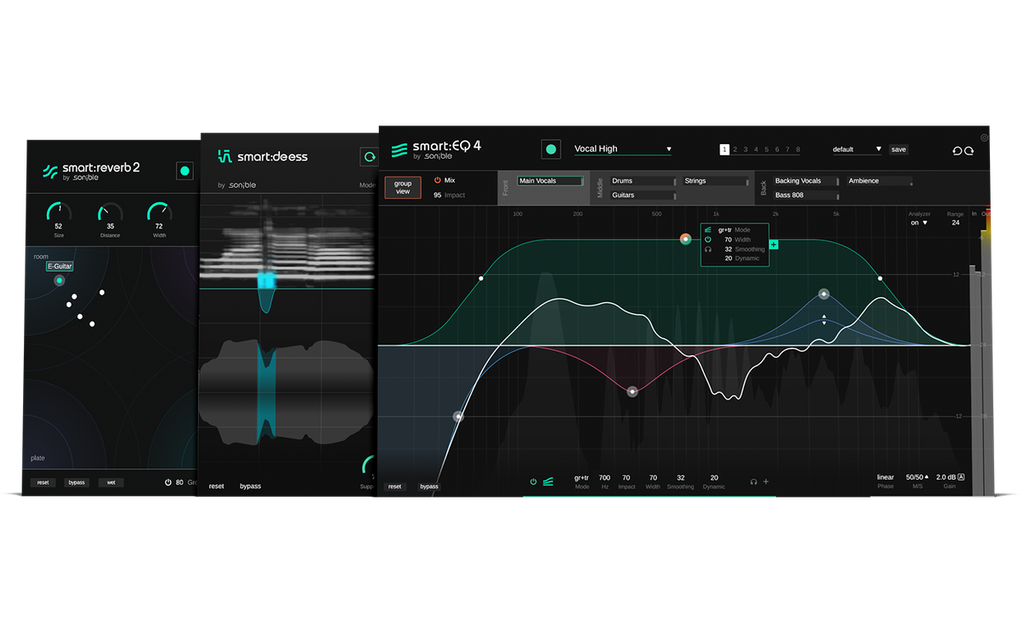Adjust the Width knob in smart:reverb 2

coord(159,212)
